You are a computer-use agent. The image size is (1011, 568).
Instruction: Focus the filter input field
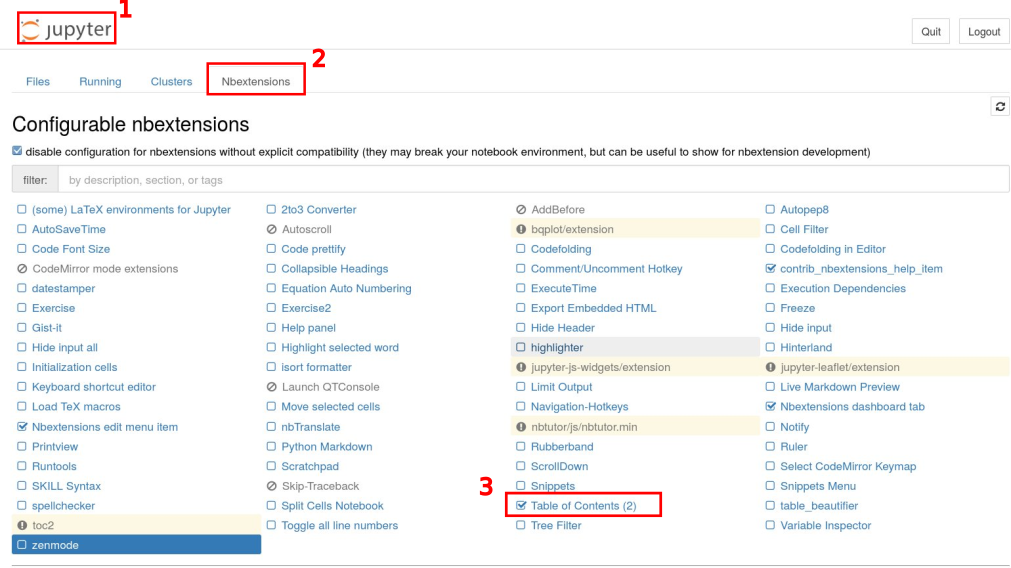[533, 180]
